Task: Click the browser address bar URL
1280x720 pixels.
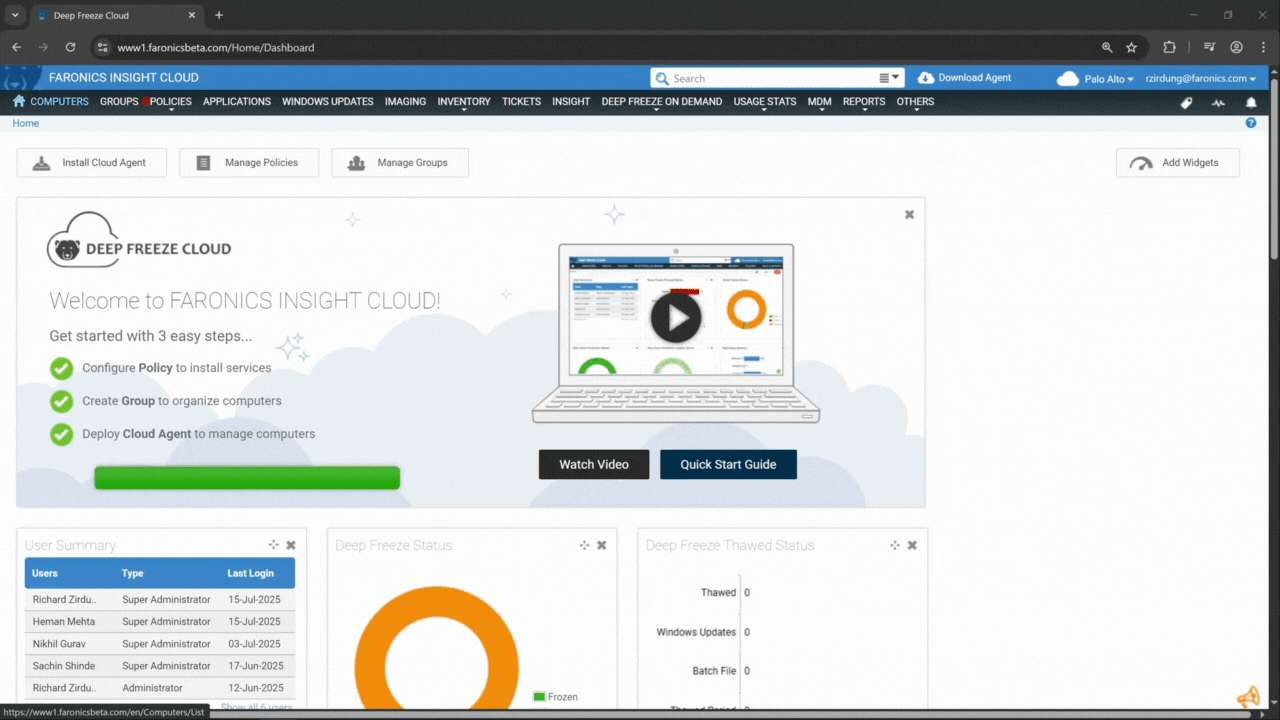Action: click(x=216, y=47)
